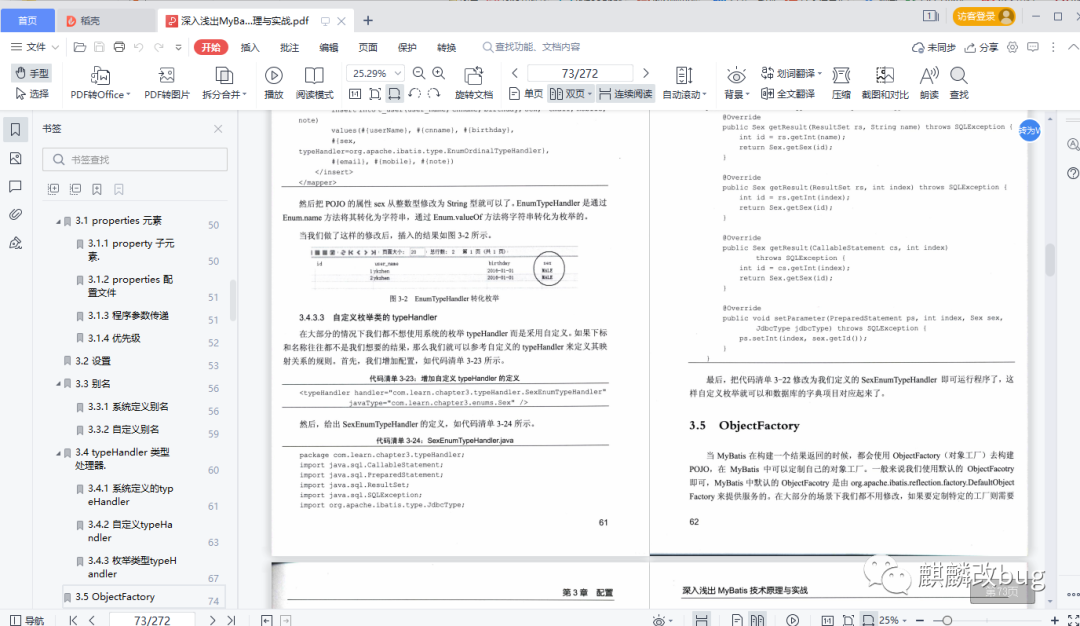
Task: Collapse 3.4 typeHandler 类型处理器 node
Action: [x=59, y=452]
